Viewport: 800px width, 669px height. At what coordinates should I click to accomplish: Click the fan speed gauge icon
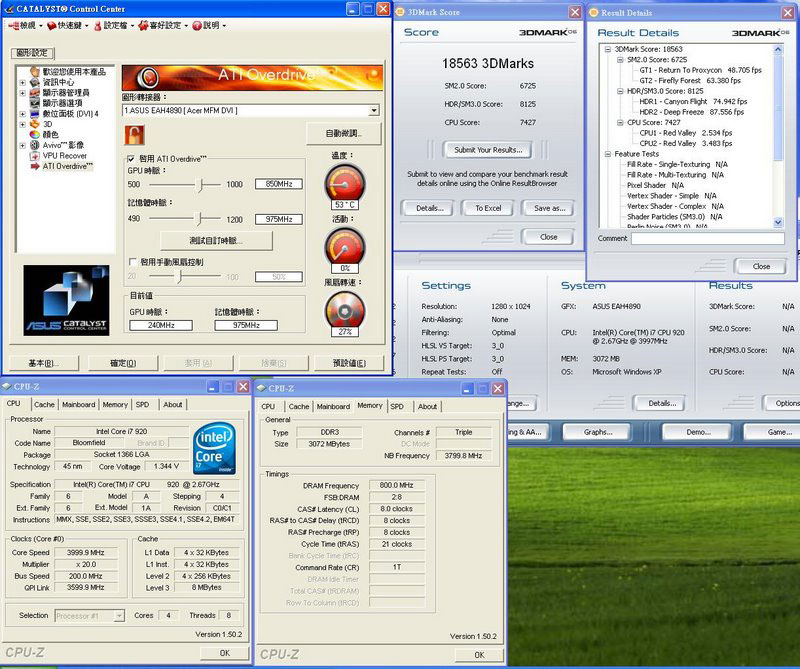pos(344,312)
